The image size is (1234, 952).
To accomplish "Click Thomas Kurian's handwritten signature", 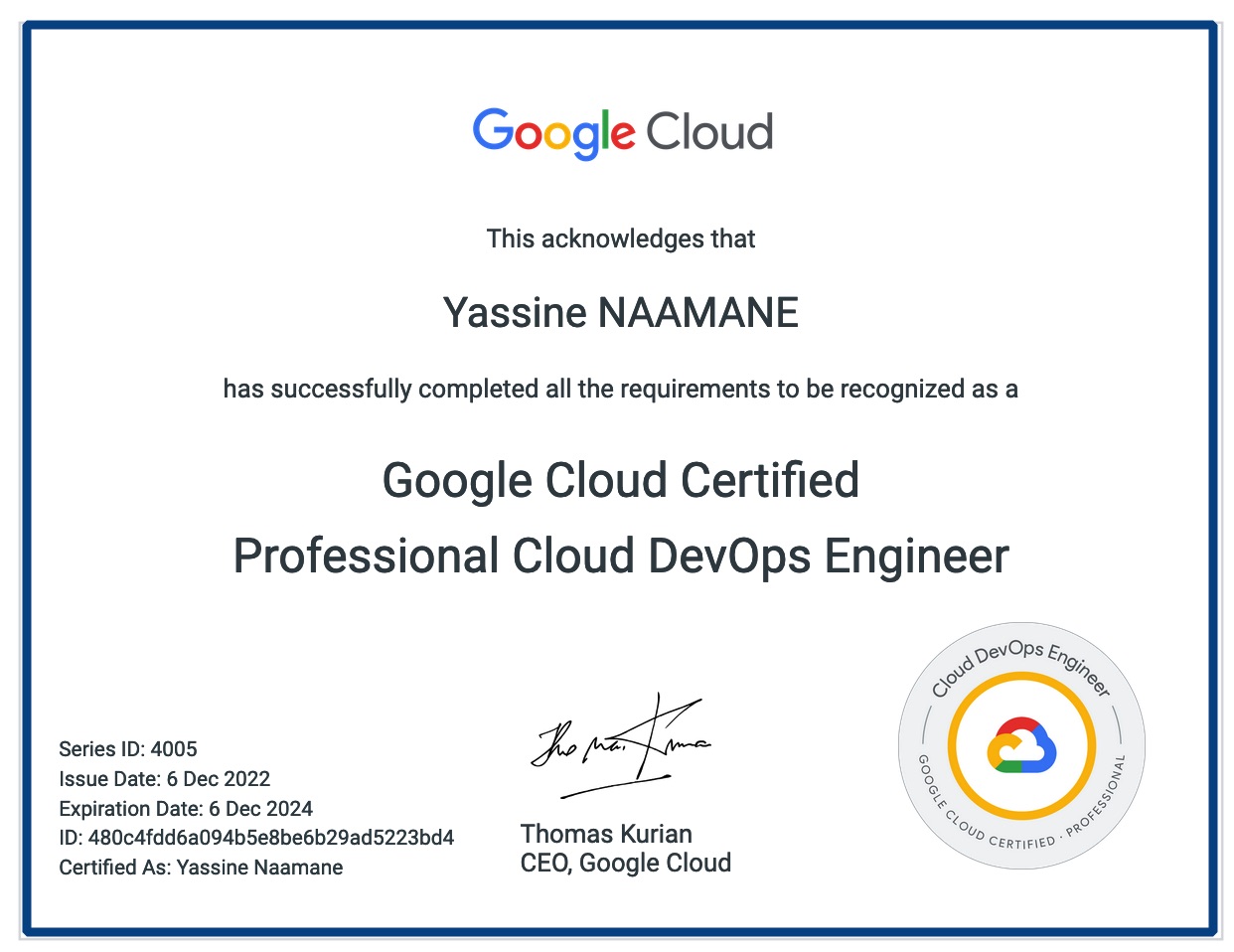I will click(x=620, y=745).
